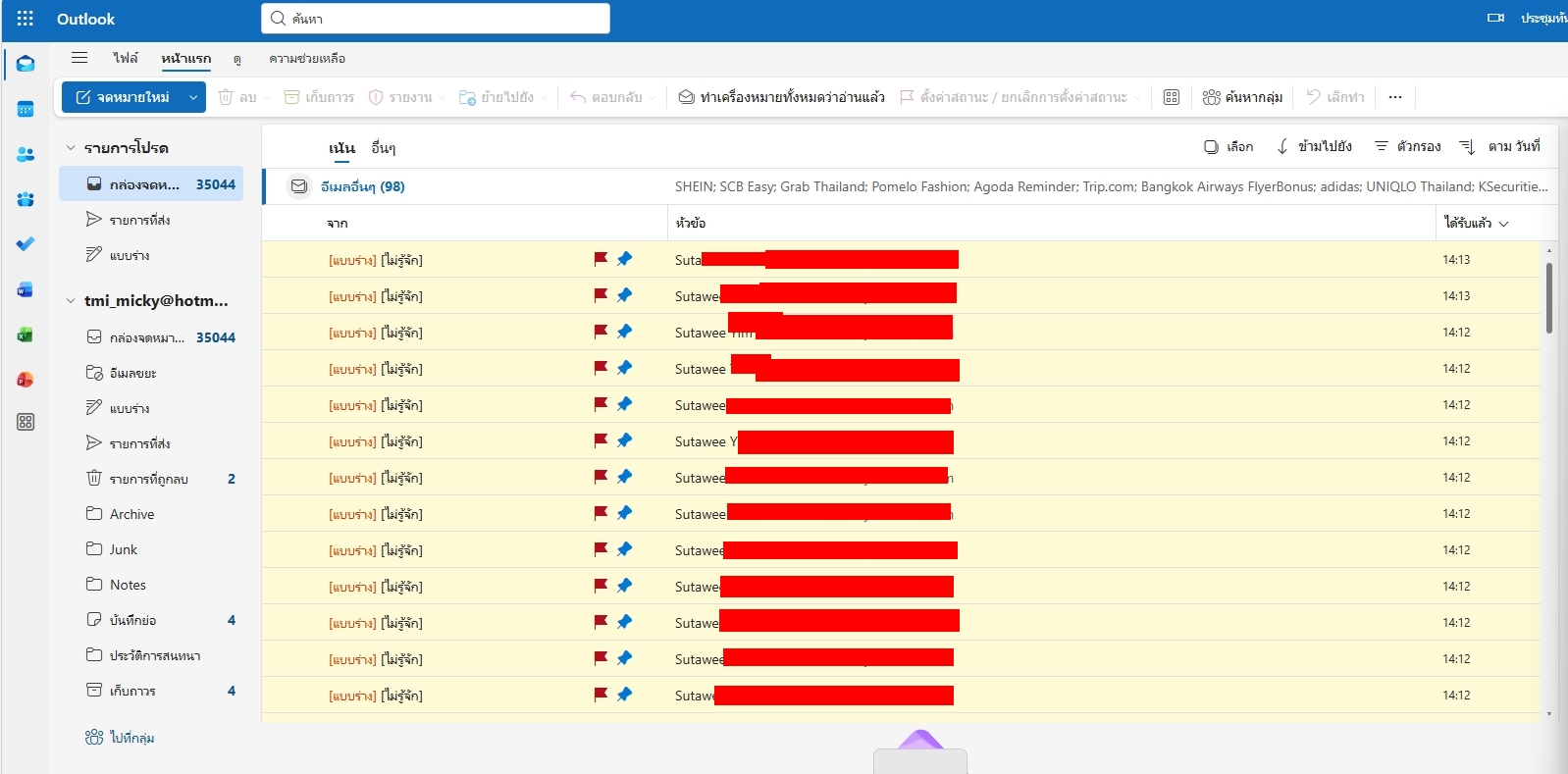This screenshot has width=1568, height=774.
Task: Unflag the first 14:12 message
Action: [x=601, y=332]
